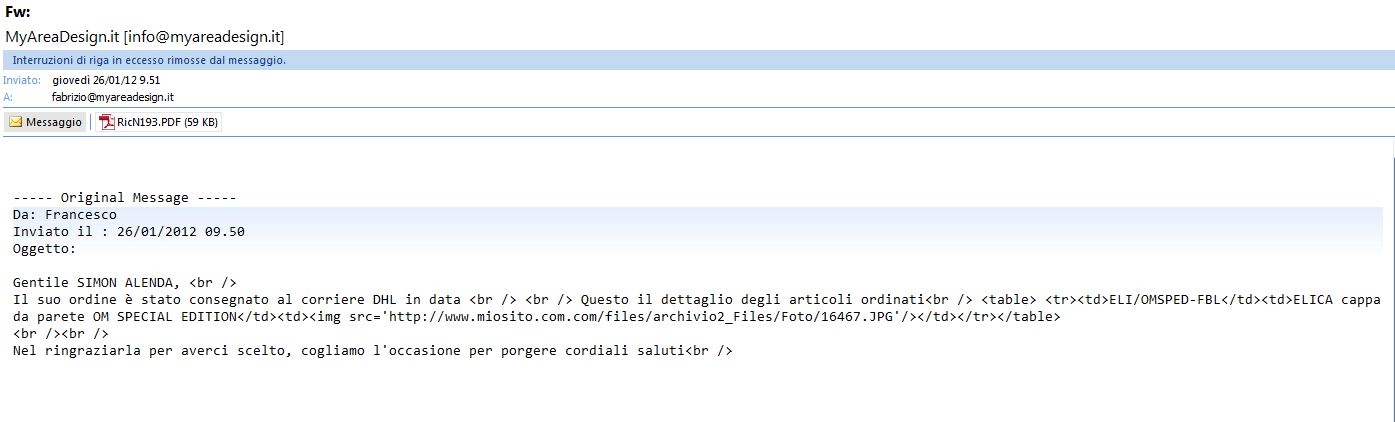
Task: Click the PDF icon of the RicN193 attachment
Action: 107,122
